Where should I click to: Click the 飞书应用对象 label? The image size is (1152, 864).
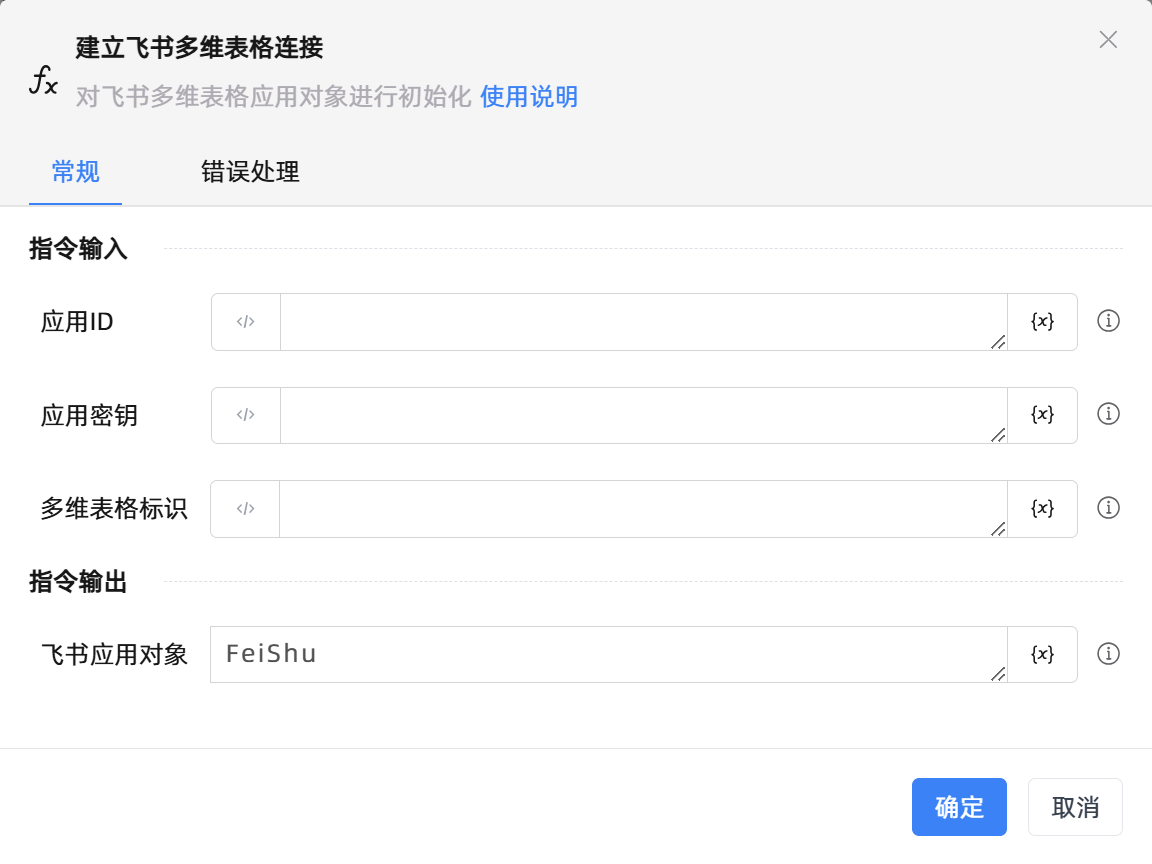point(114,654)
